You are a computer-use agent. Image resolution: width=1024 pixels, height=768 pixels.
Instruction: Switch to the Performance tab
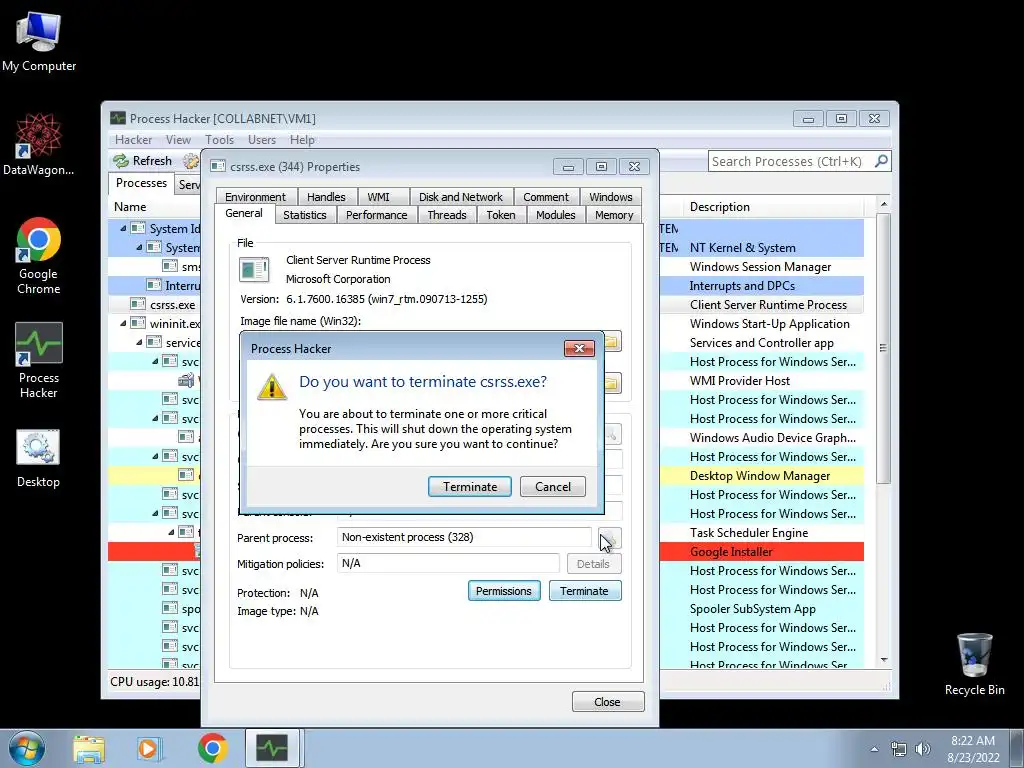click(376, 215)
